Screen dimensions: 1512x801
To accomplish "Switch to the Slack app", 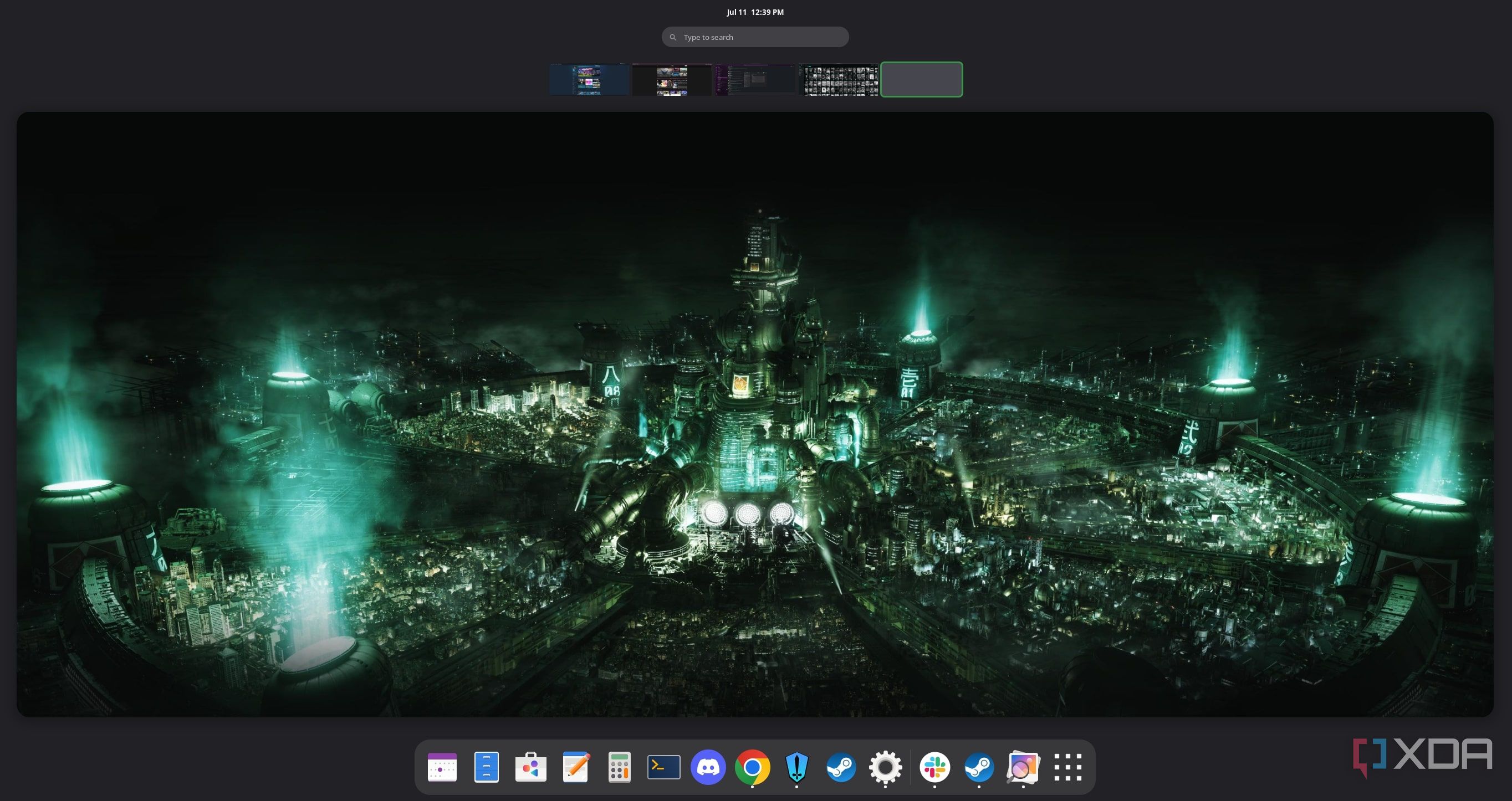I will [x=935, y=767].
